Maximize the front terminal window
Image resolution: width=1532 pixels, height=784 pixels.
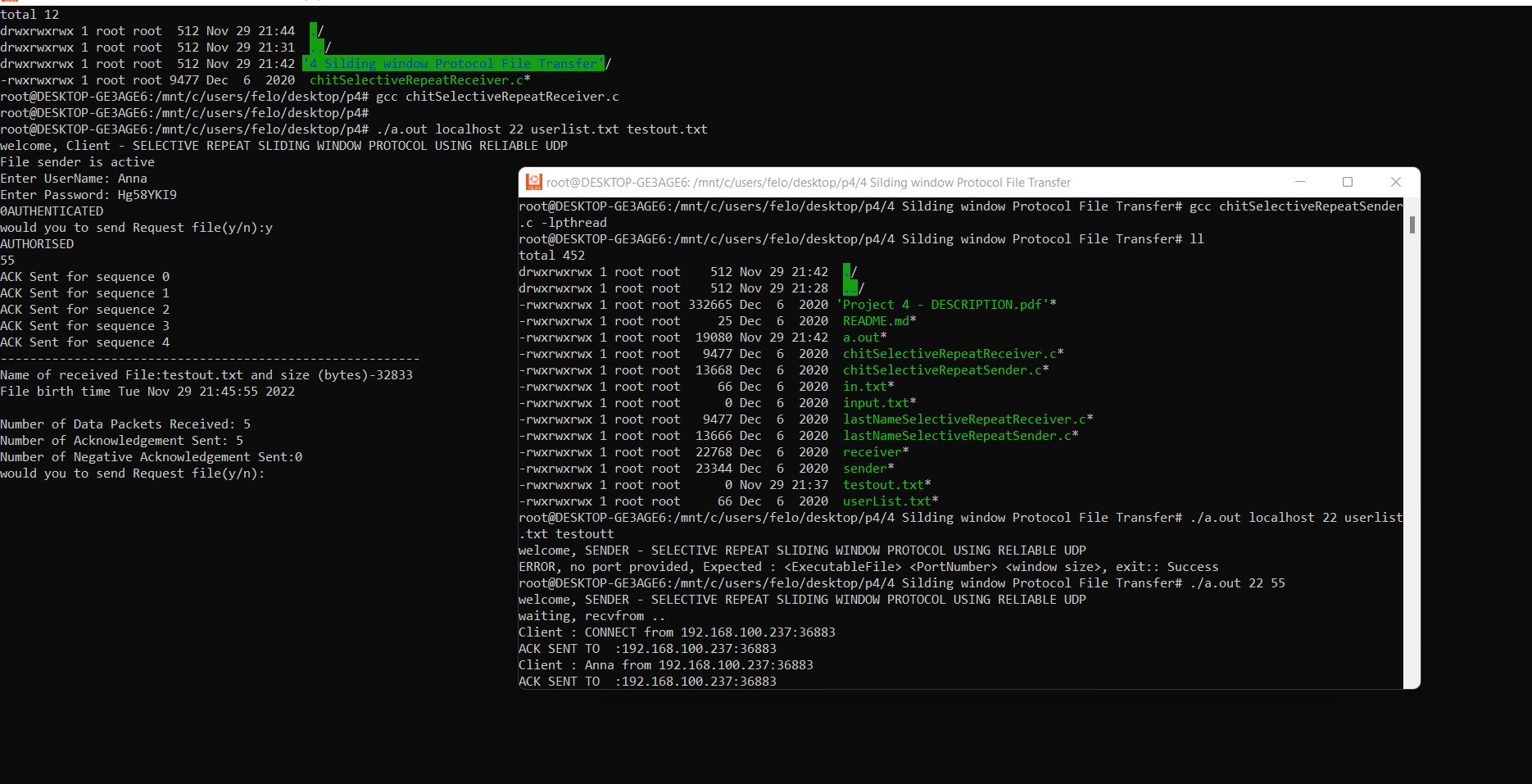tap(1348, 182)
